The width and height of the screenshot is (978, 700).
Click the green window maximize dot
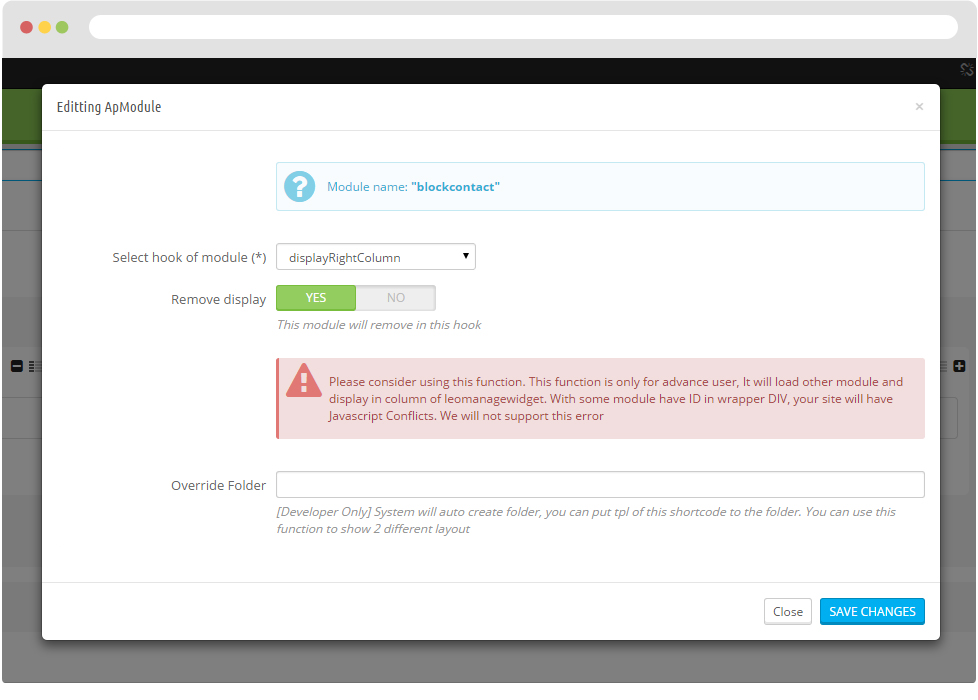point(62,27)
